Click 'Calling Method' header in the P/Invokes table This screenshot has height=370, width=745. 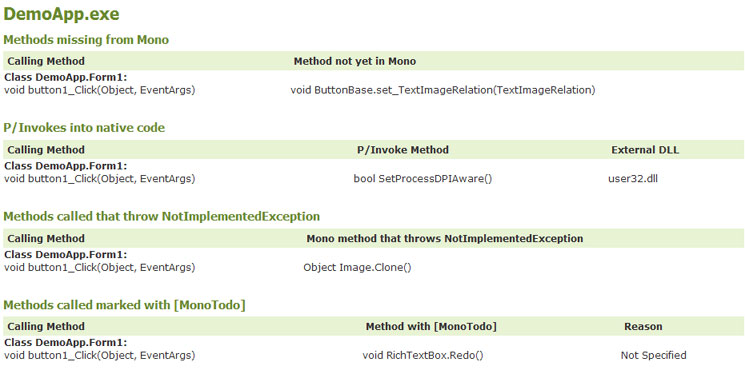click(46, 150)
